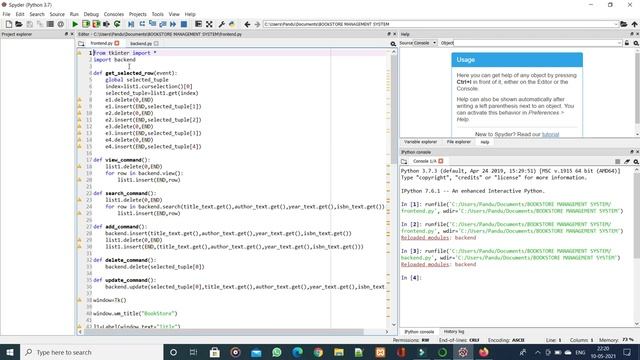Switch to the History log tab

point(454,332)
